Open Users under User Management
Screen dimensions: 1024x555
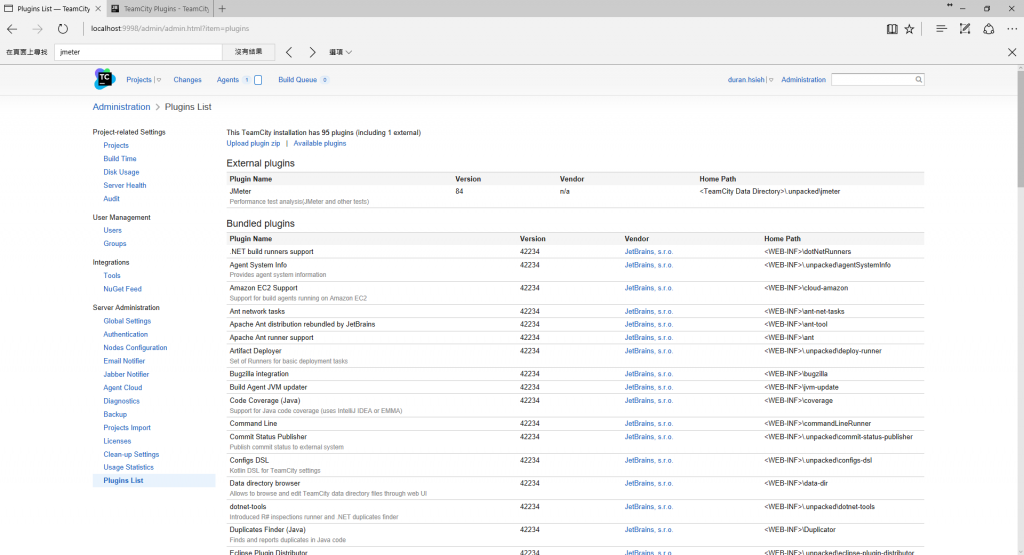tap(112, 230)
